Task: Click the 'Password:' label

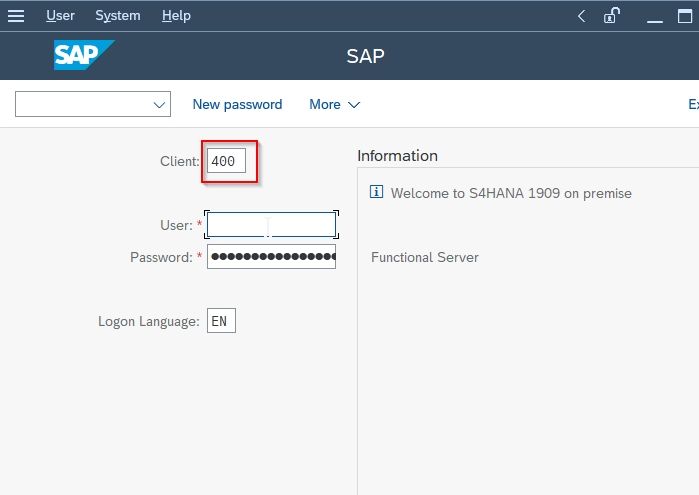Action: 161,257
